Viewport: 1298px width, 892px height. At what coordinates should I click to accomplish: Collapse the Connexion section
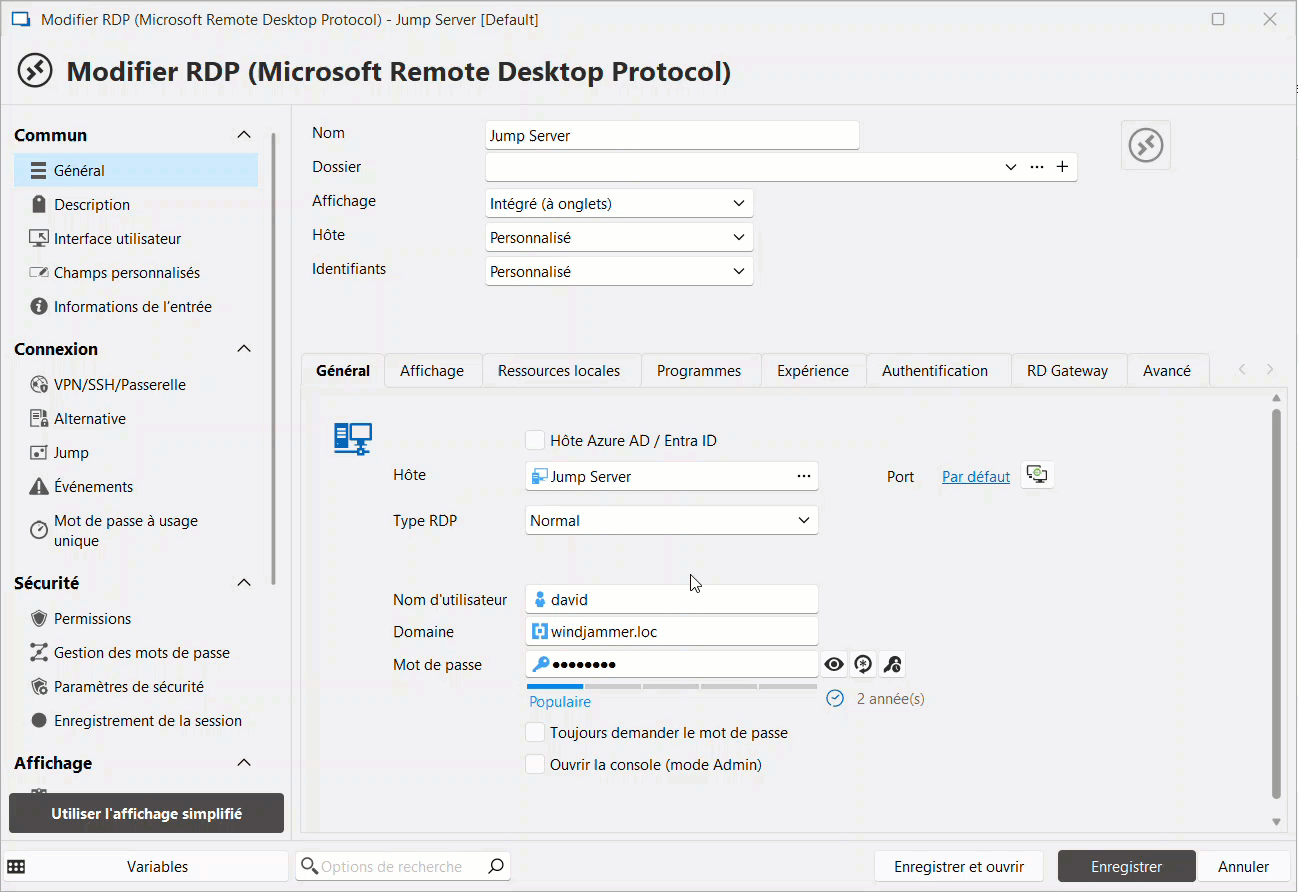click(x=243, y=349)
